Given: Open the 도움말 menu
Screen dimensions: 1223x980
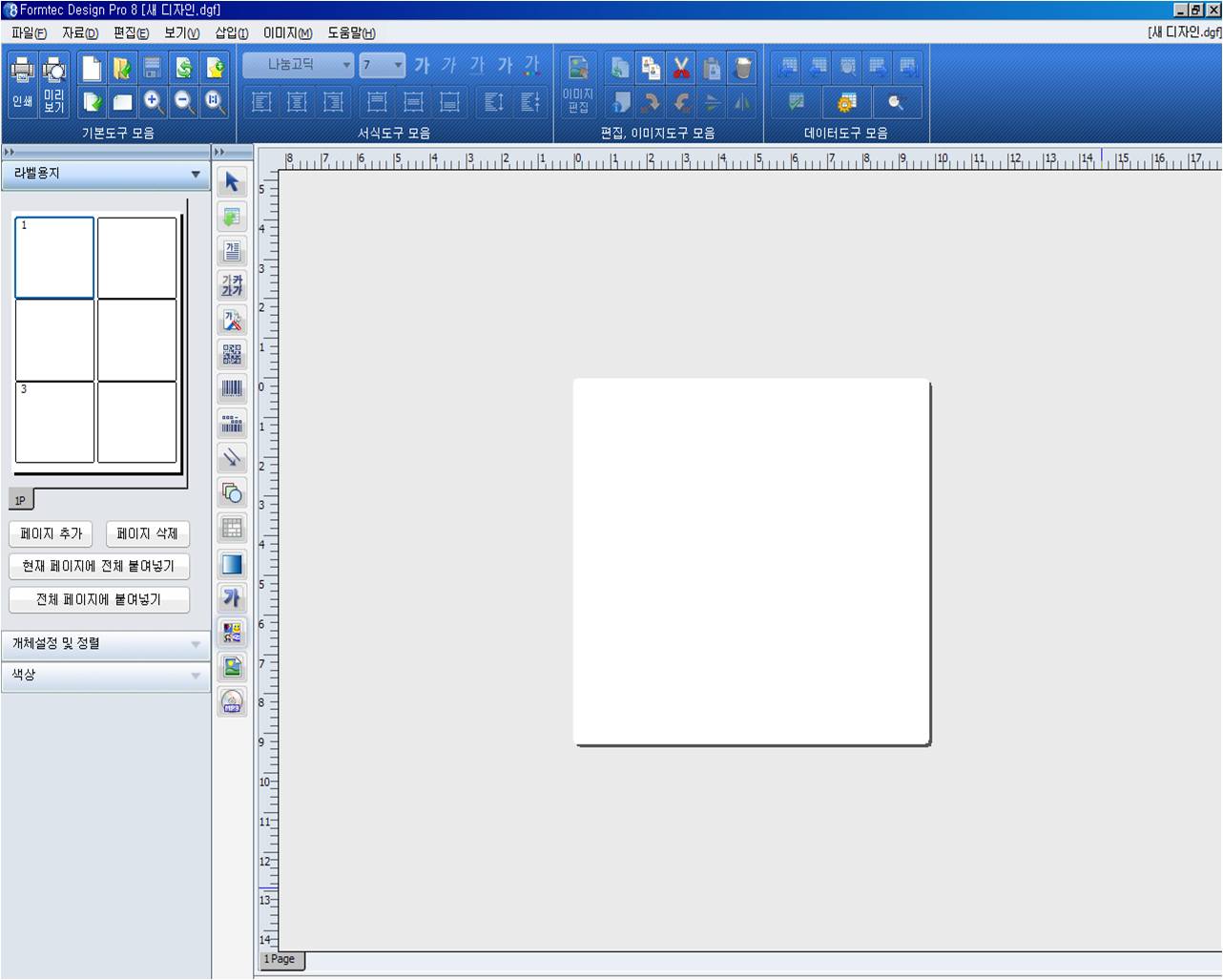Looking at the screenshot, I should point(351,32).
